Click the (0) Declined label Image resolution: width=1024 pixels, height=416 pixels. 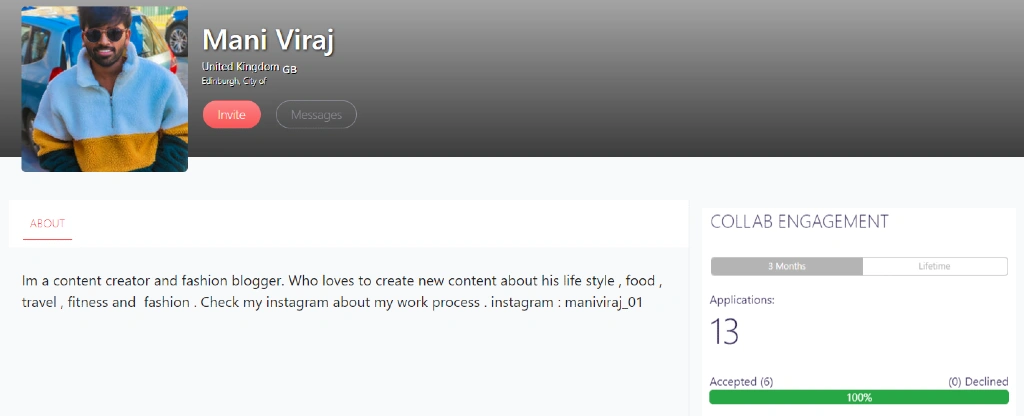pos(978,382)
